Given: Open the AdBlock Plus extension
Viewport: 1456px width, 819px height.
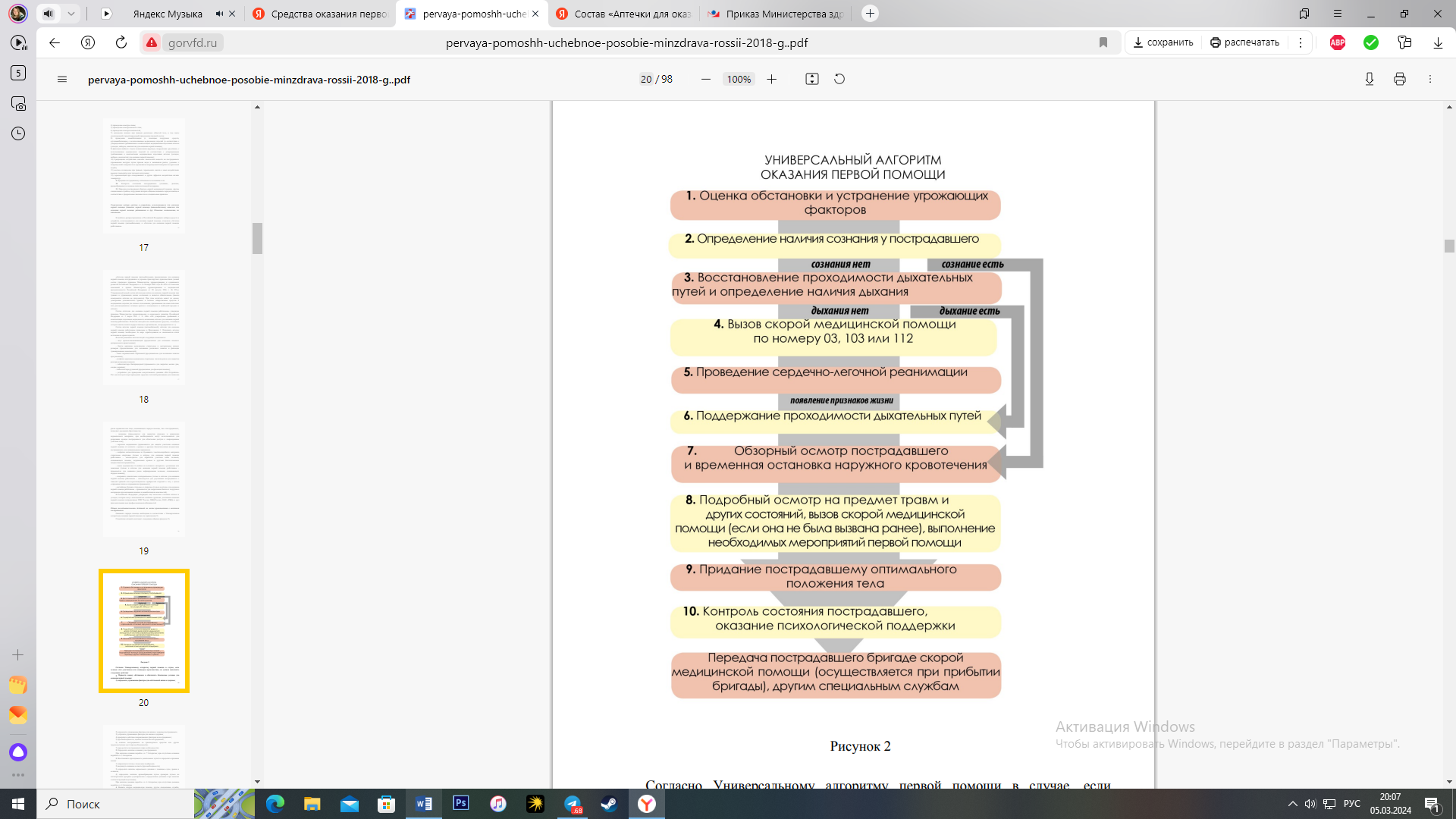Looking at the screenshot, I should (1338, 43).
